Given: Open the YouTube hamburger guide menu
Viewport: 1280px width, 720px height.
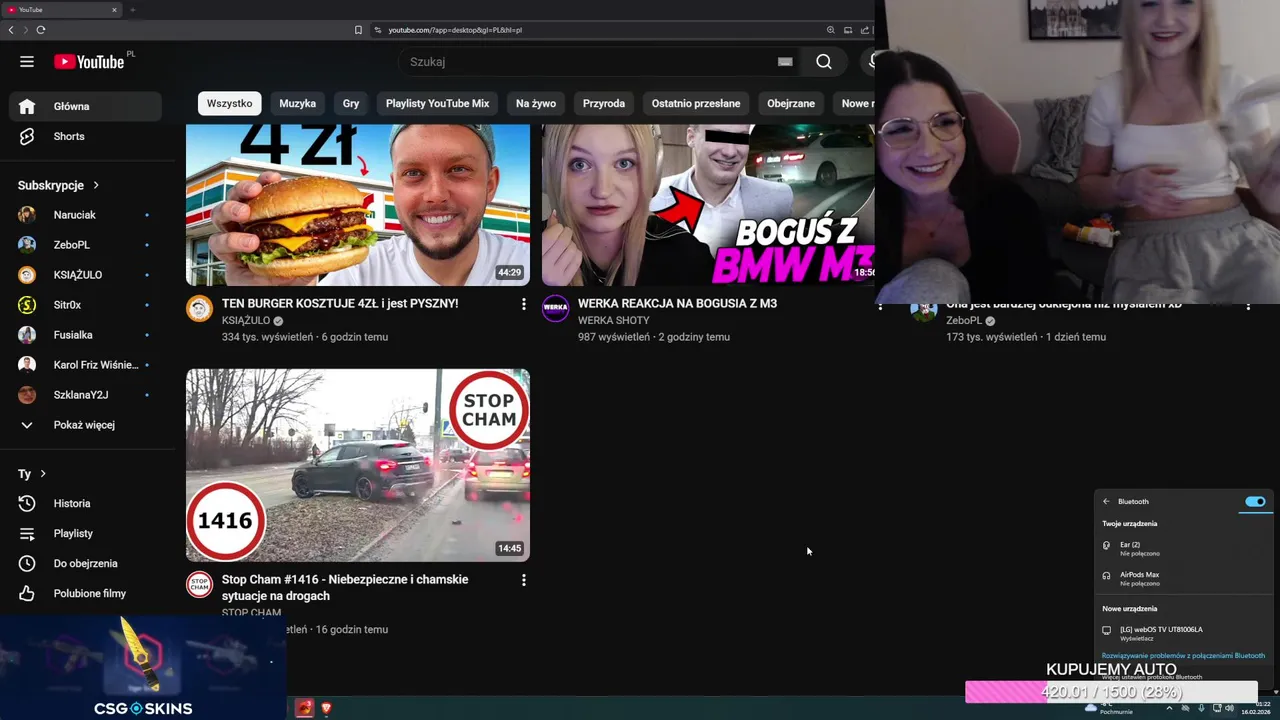Looking at the screenshot, I should click(27, 62).
